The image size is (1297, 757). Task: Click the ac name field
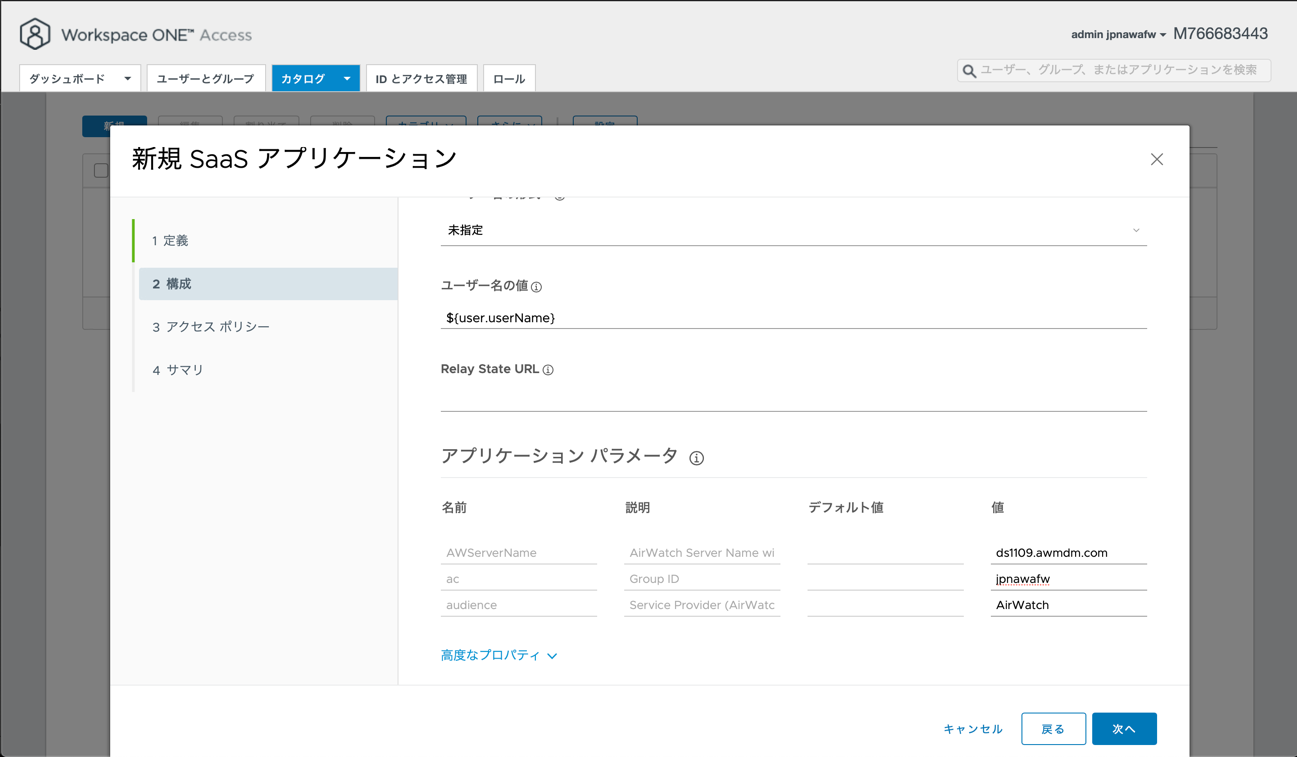tap(519, 579)
